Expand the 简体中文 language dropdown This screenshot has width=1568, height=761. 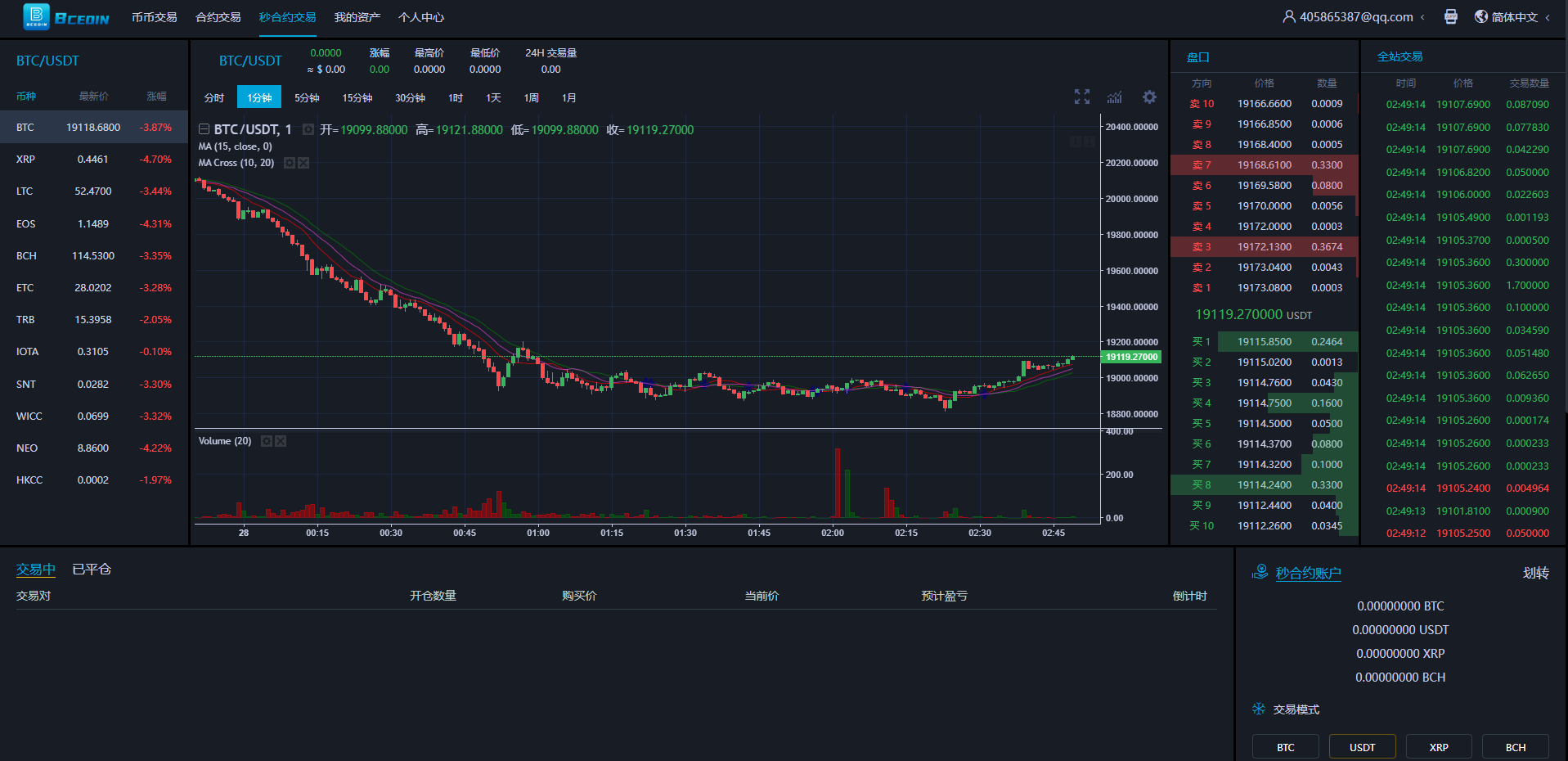tap(1513, 17)
